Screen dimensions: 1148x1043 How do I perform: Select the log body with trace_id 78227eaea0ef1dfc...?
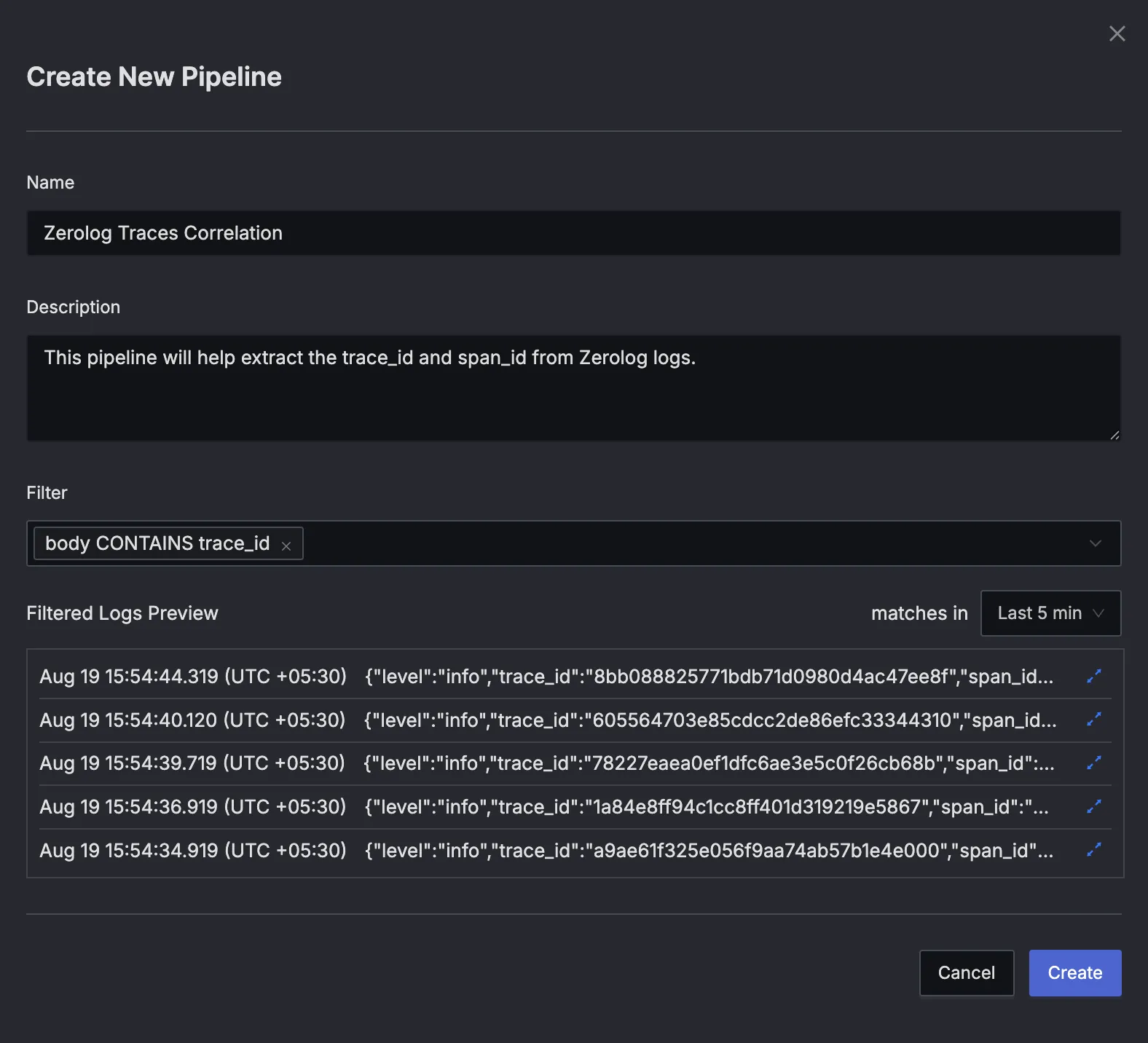click(709, 763)
